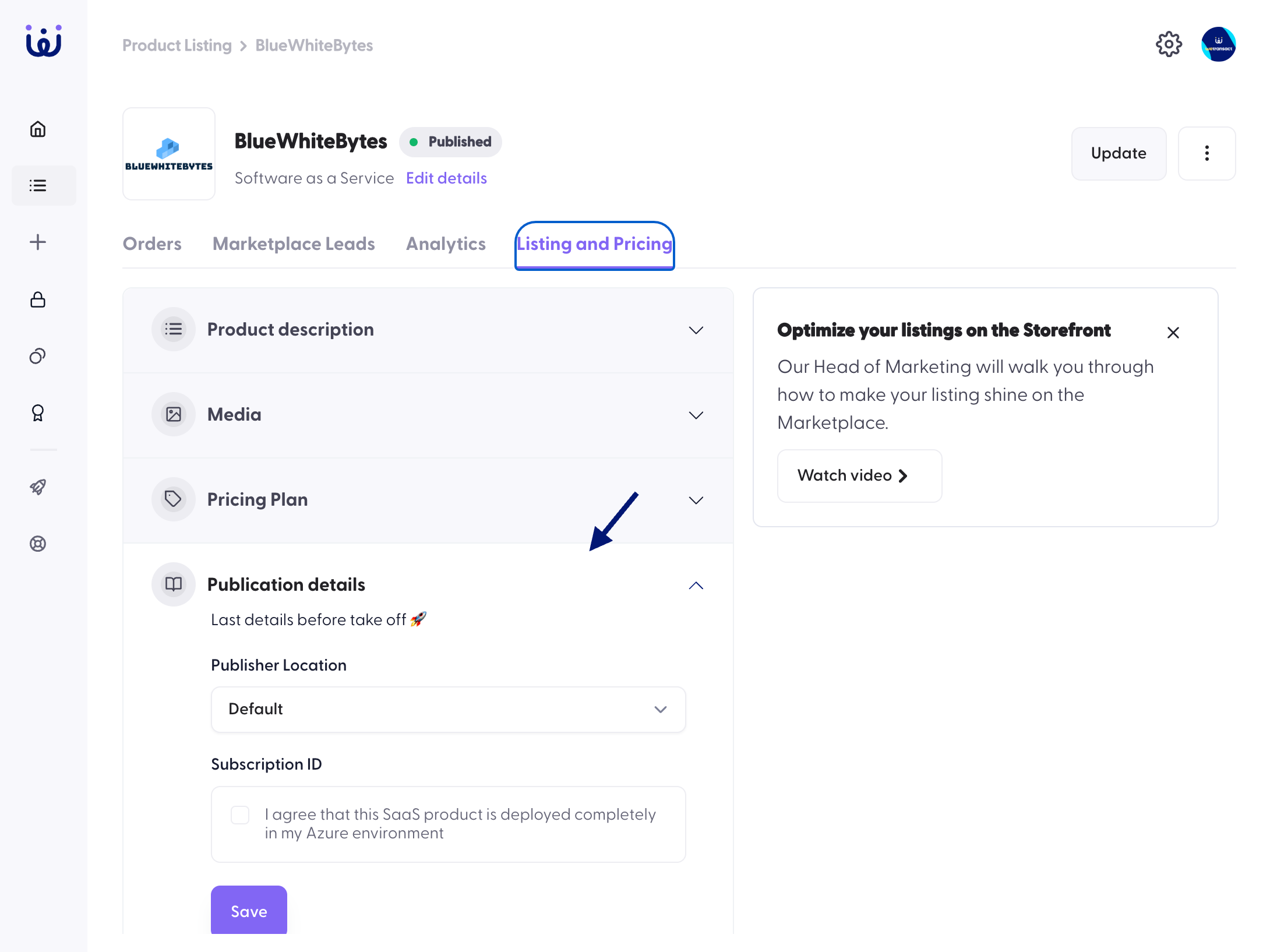Check the Azure environment agreement checkbox
Screen dimensions: 1263x952
click(240, 815)
